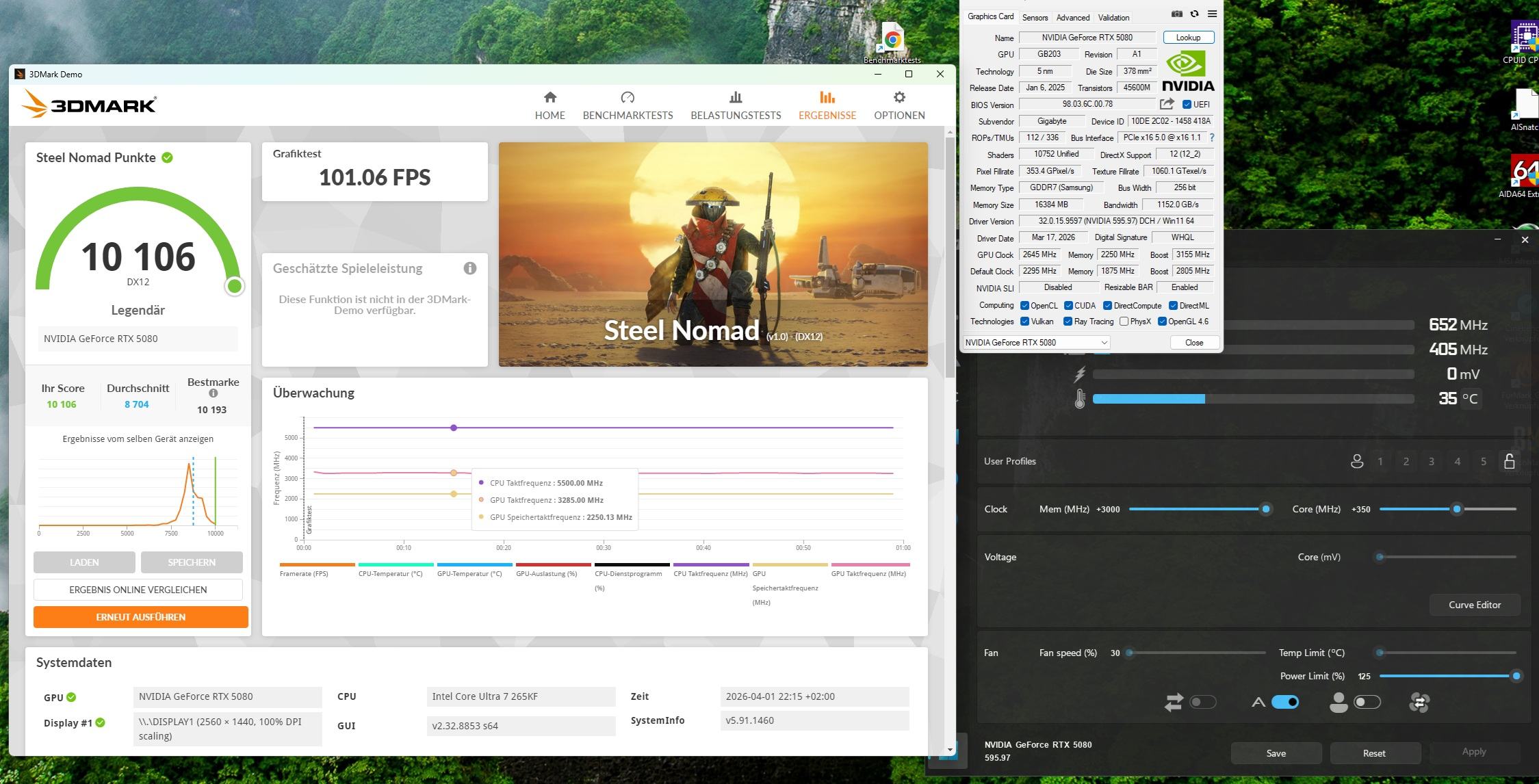Open the Curve Editor
1539x784 pixels.
1474,605
